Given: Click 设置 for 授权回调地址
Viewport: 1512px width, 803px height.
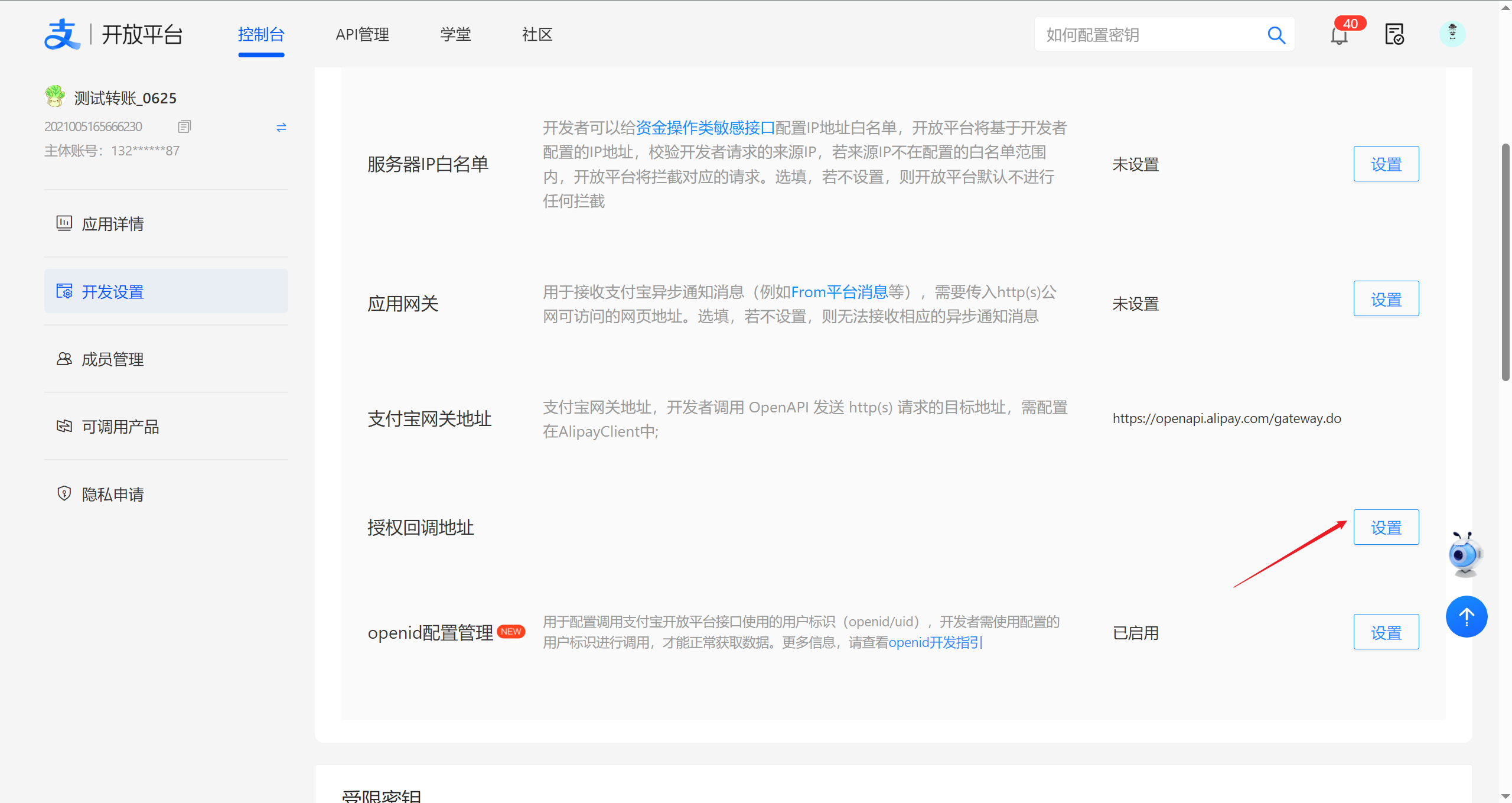Looking at the screenshot, I should (1386, 527).
